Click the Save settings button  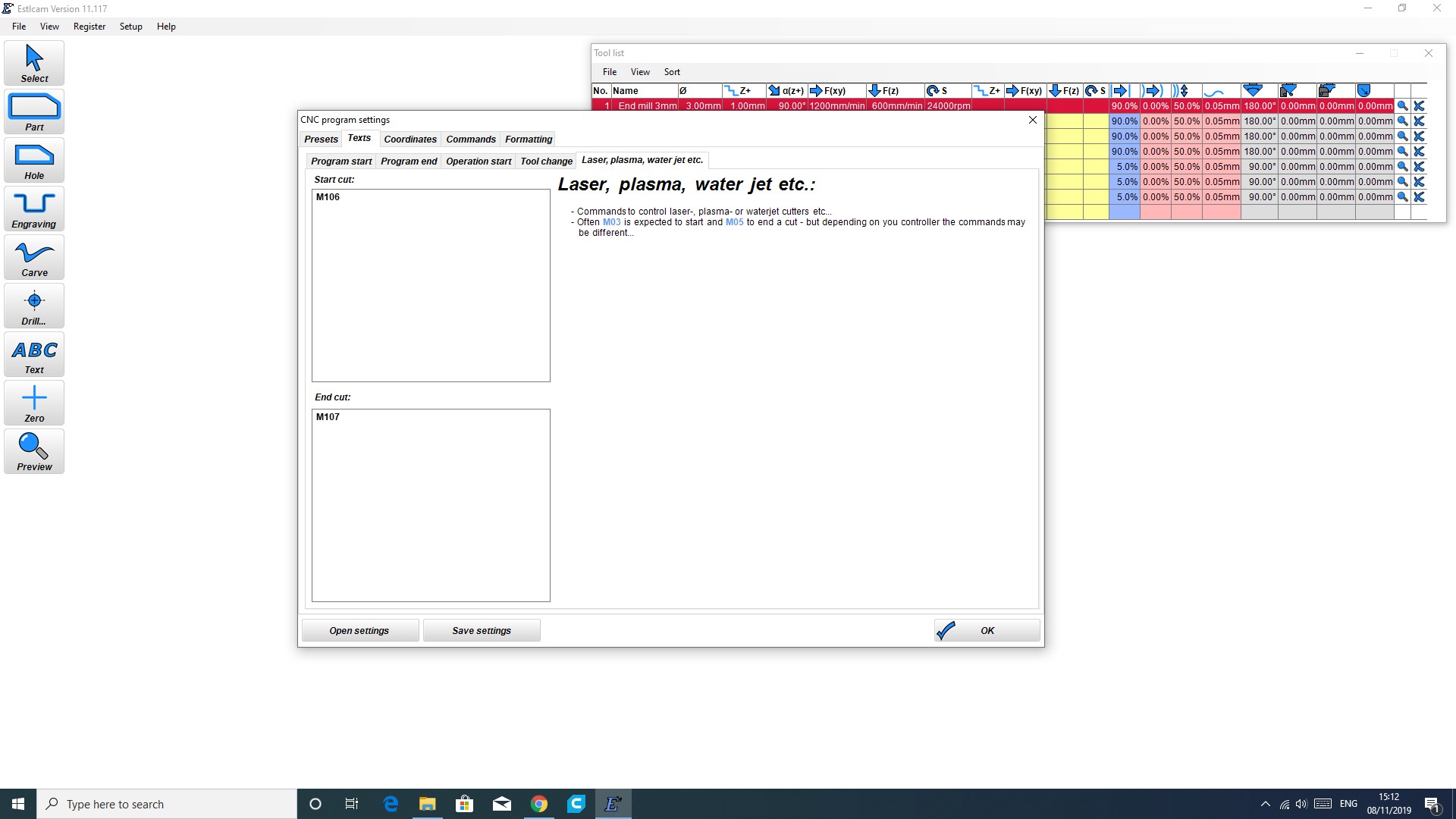[x=482, y=631]
